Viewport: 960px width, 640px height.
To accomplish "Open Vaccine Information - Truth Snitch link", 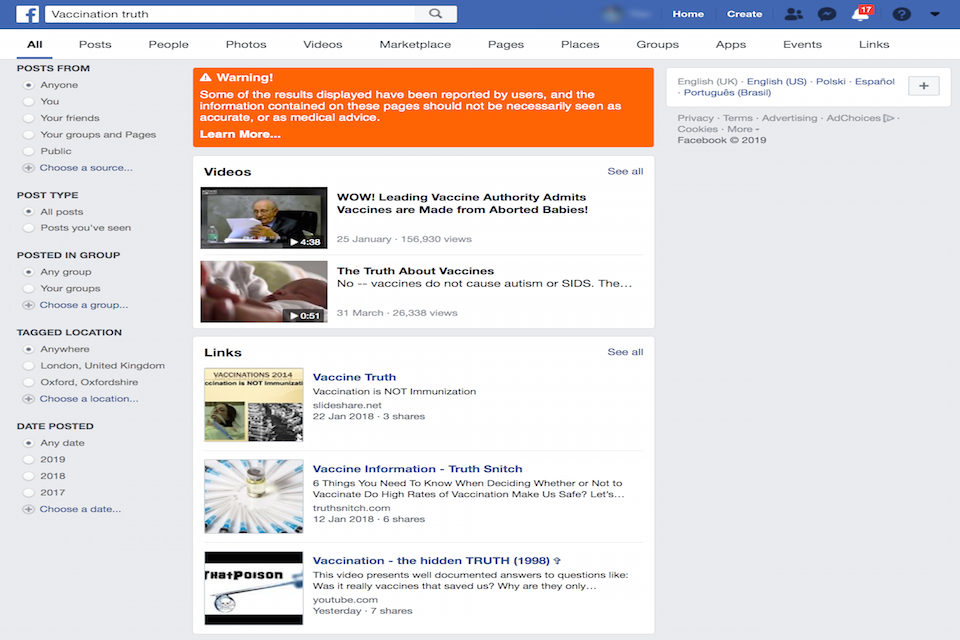I will (418, 469).
